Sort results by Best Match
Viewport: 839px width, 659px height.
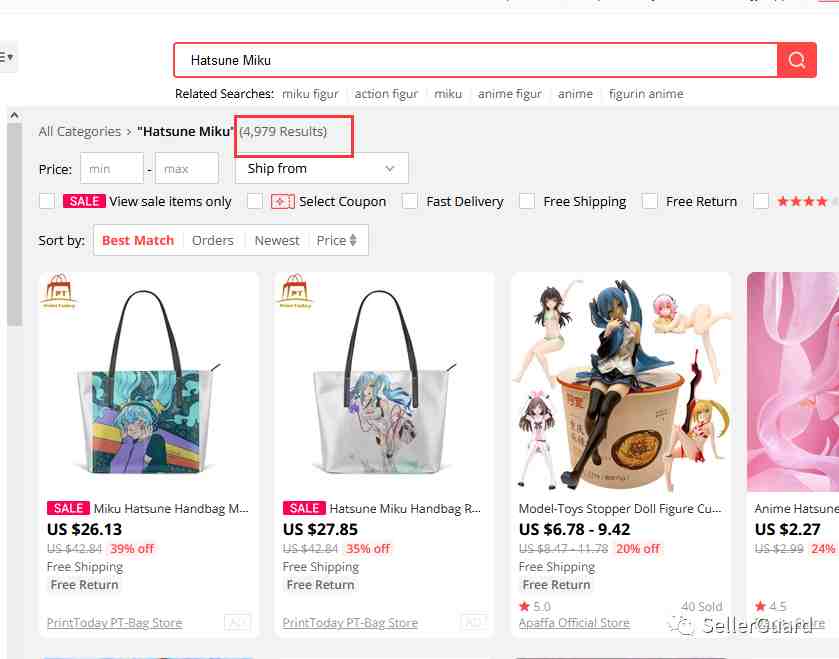click(x=138, y=240)
